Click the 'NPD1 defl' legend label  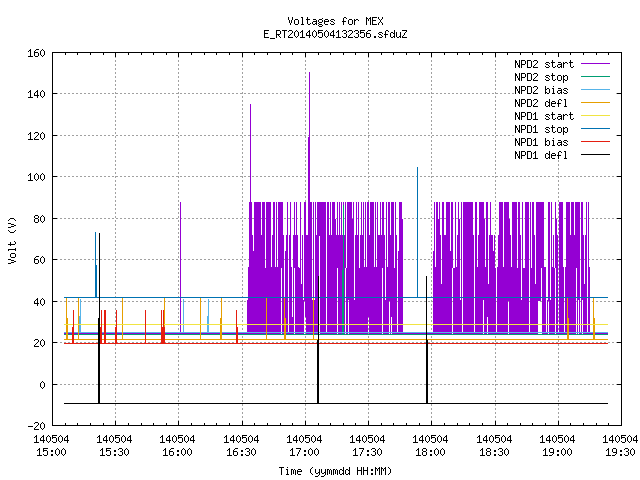click(x=541, y=156)
